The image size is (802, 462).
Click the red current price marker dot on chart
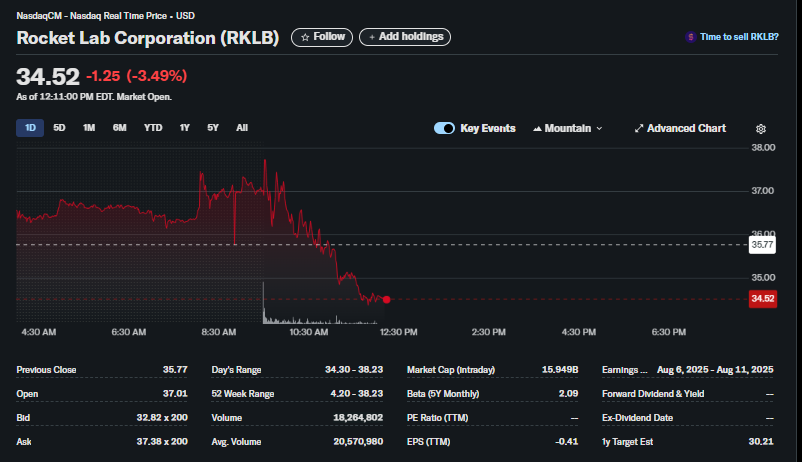pyautogui.click(x=387, y=299)
